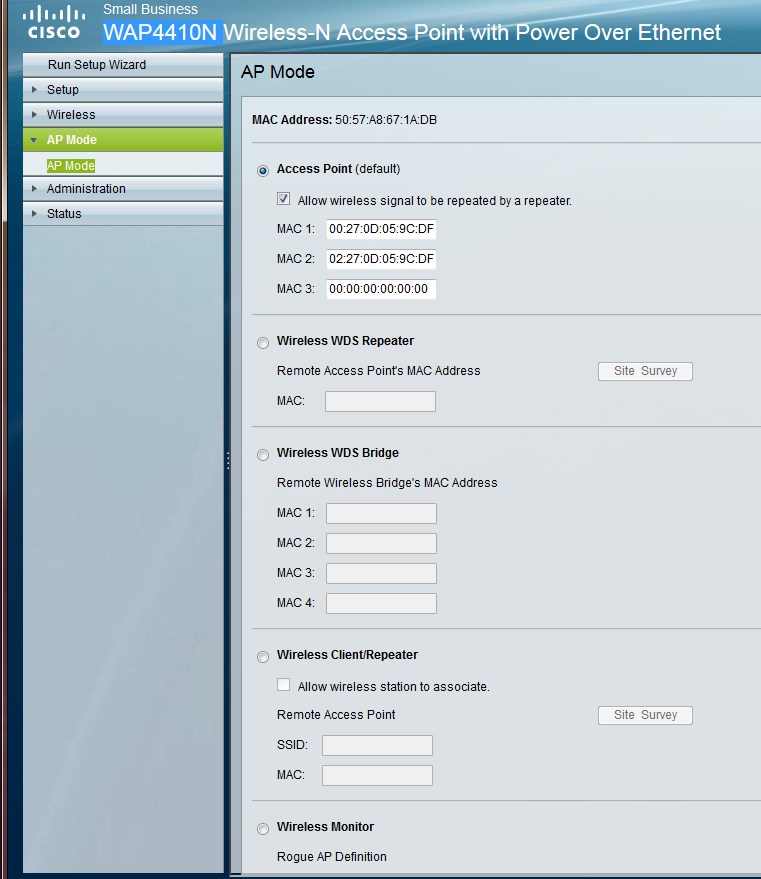Expand the Administration menu arrow
Image resolution: width=761 pixels, height=879 pixels.
(34, 189)
